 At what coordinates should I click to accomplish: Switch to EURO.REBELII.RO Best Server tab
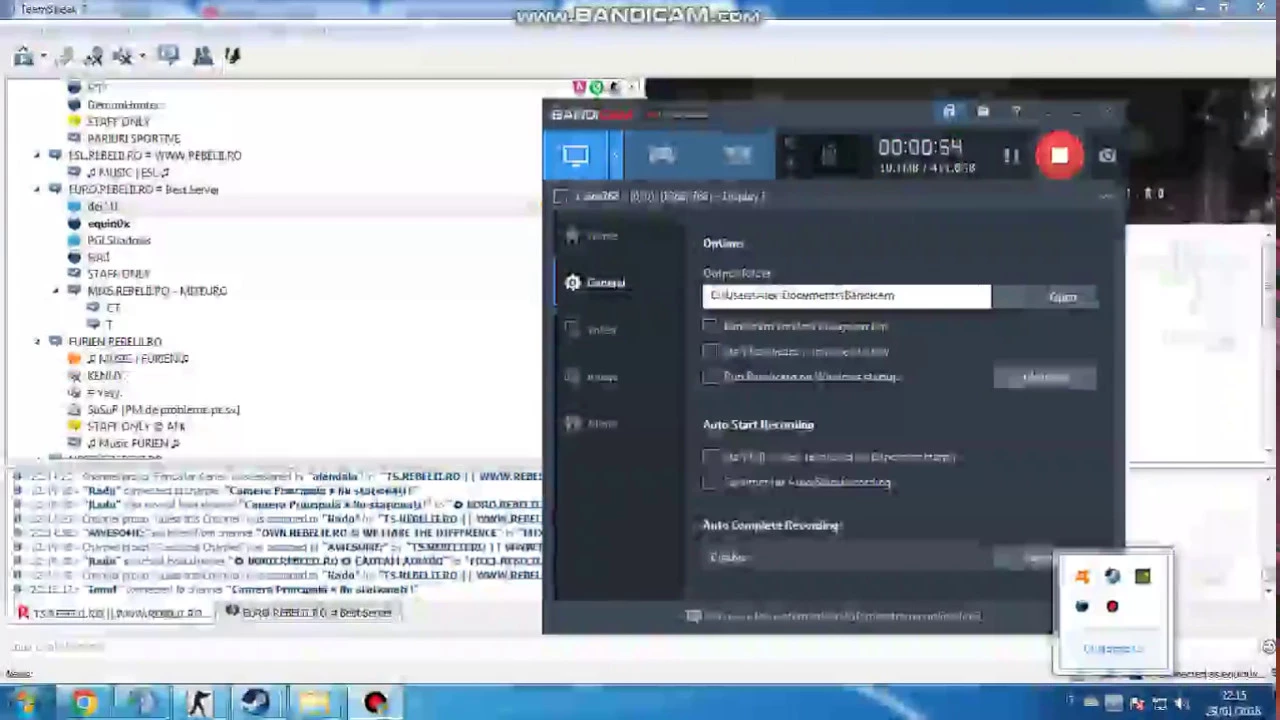click(x=310, y=613)
